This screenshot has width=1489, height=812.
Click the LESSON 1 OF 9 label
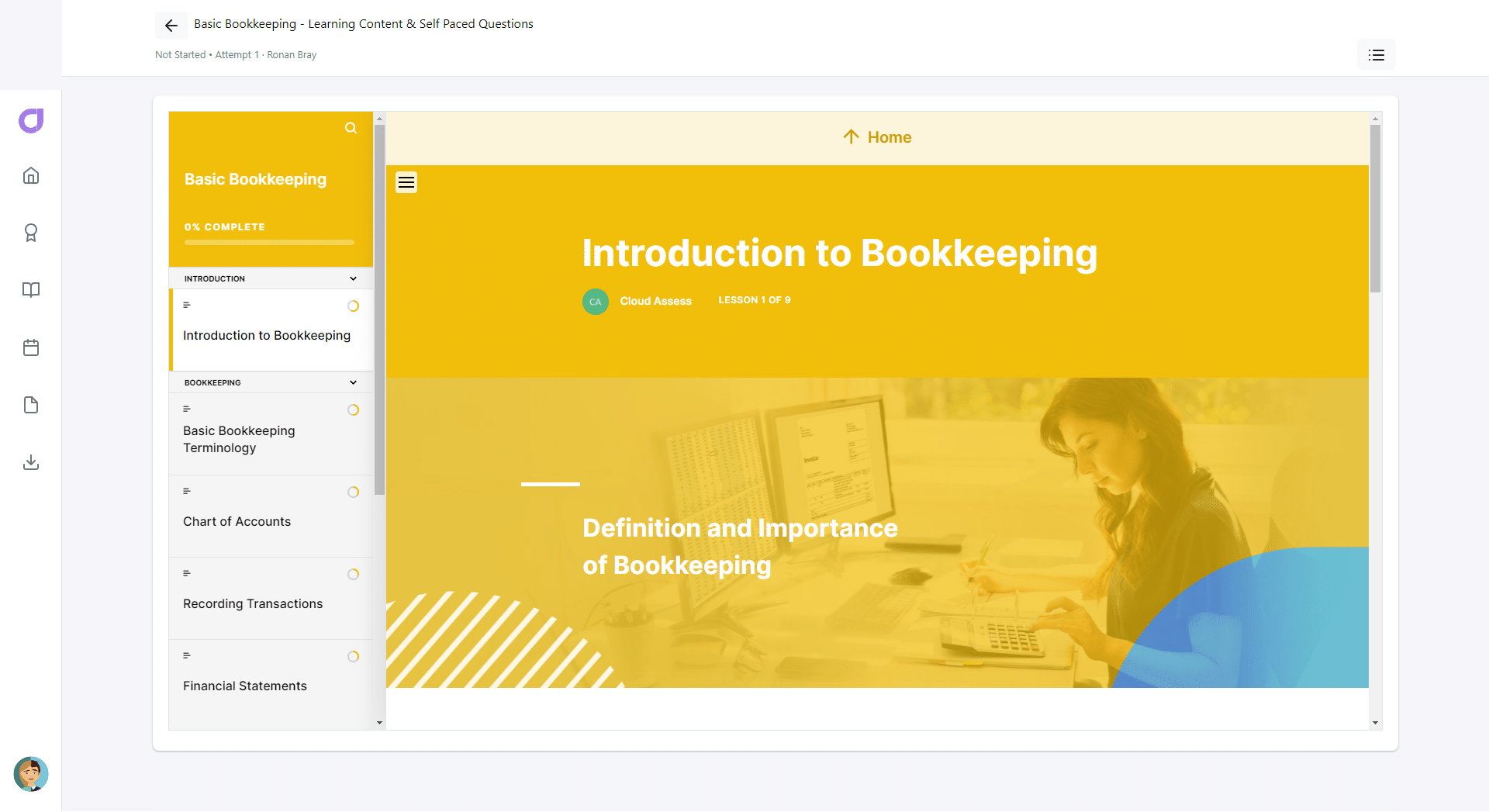[x=755, y=300]
